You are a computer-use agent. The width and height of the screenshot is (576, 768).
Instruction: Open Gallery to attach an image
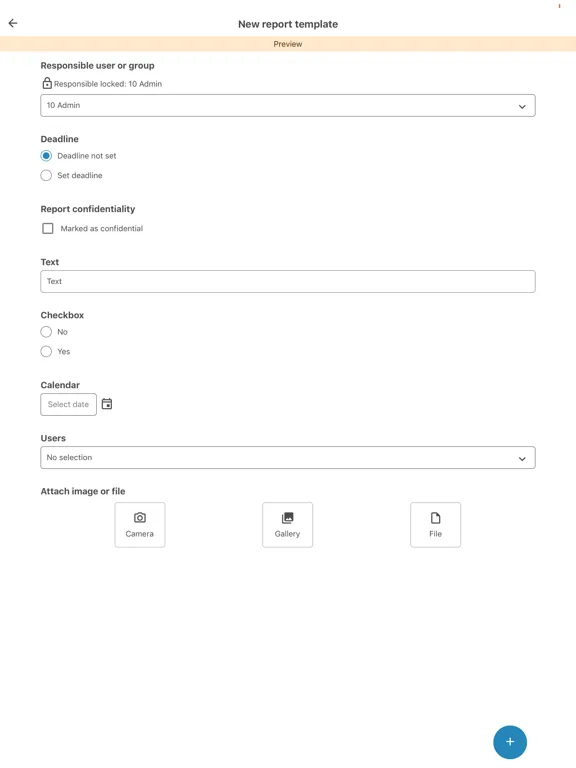[x=288, y=525]
